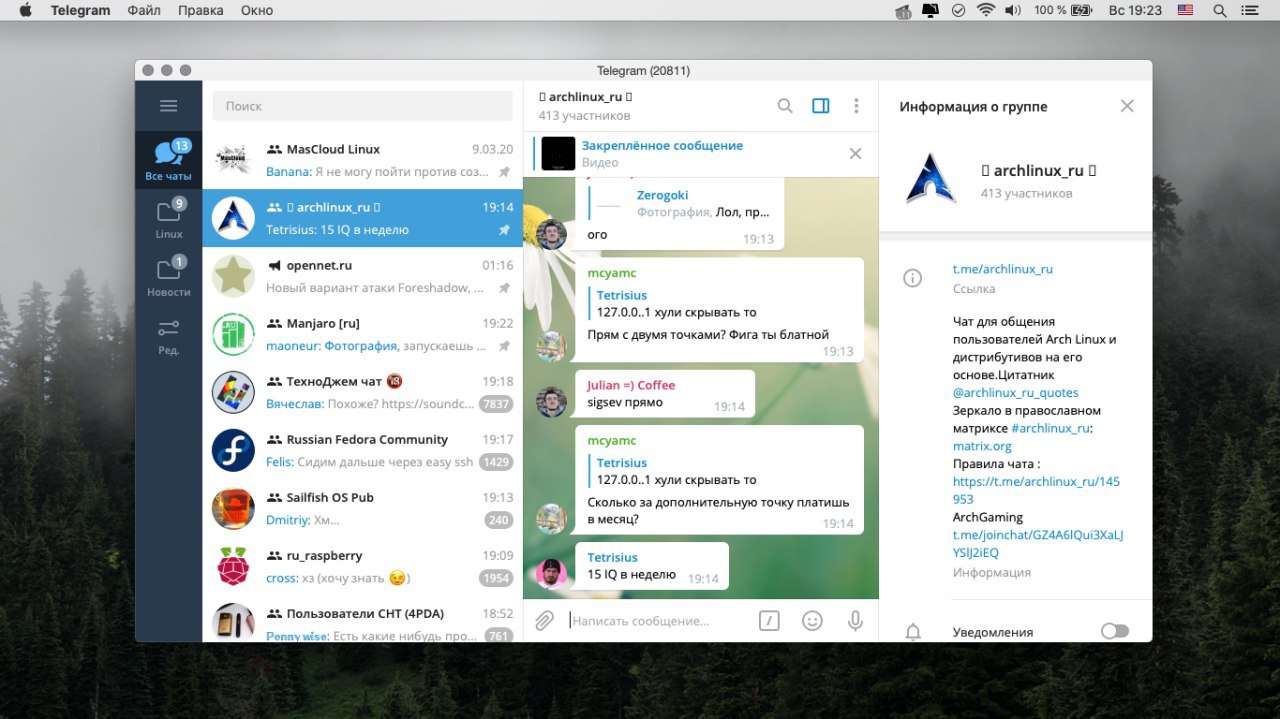
Task: Click Julian =) Coffee sender name
Action: [x=631, y=385]
